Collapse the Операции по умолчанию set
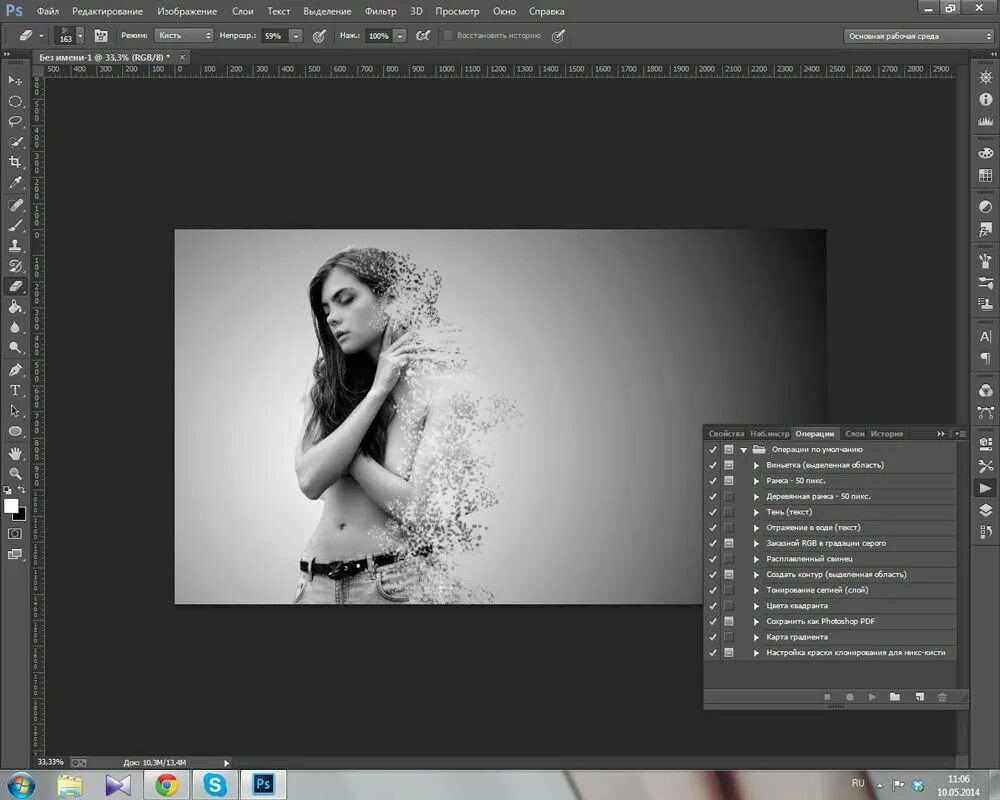Screen dimensions: 1000x800 [744, 450]
